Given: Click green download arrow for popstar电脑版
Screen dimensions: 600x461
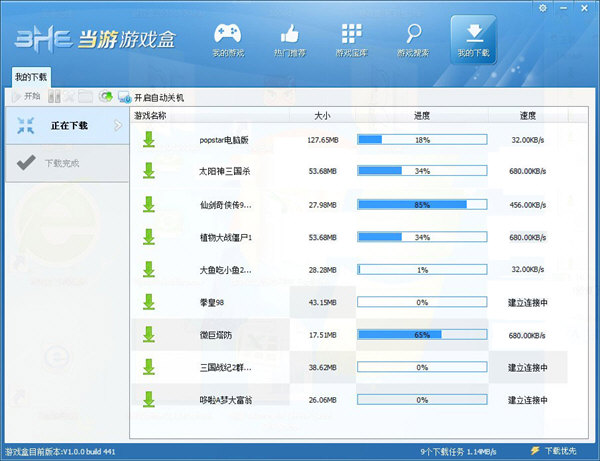Looking at the screenshot, I should click(149, 139).
